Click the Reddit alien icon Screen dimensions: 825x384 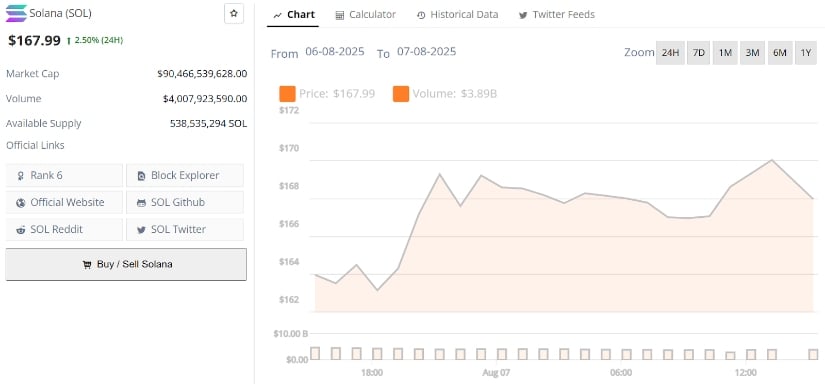tap(21, 230)
